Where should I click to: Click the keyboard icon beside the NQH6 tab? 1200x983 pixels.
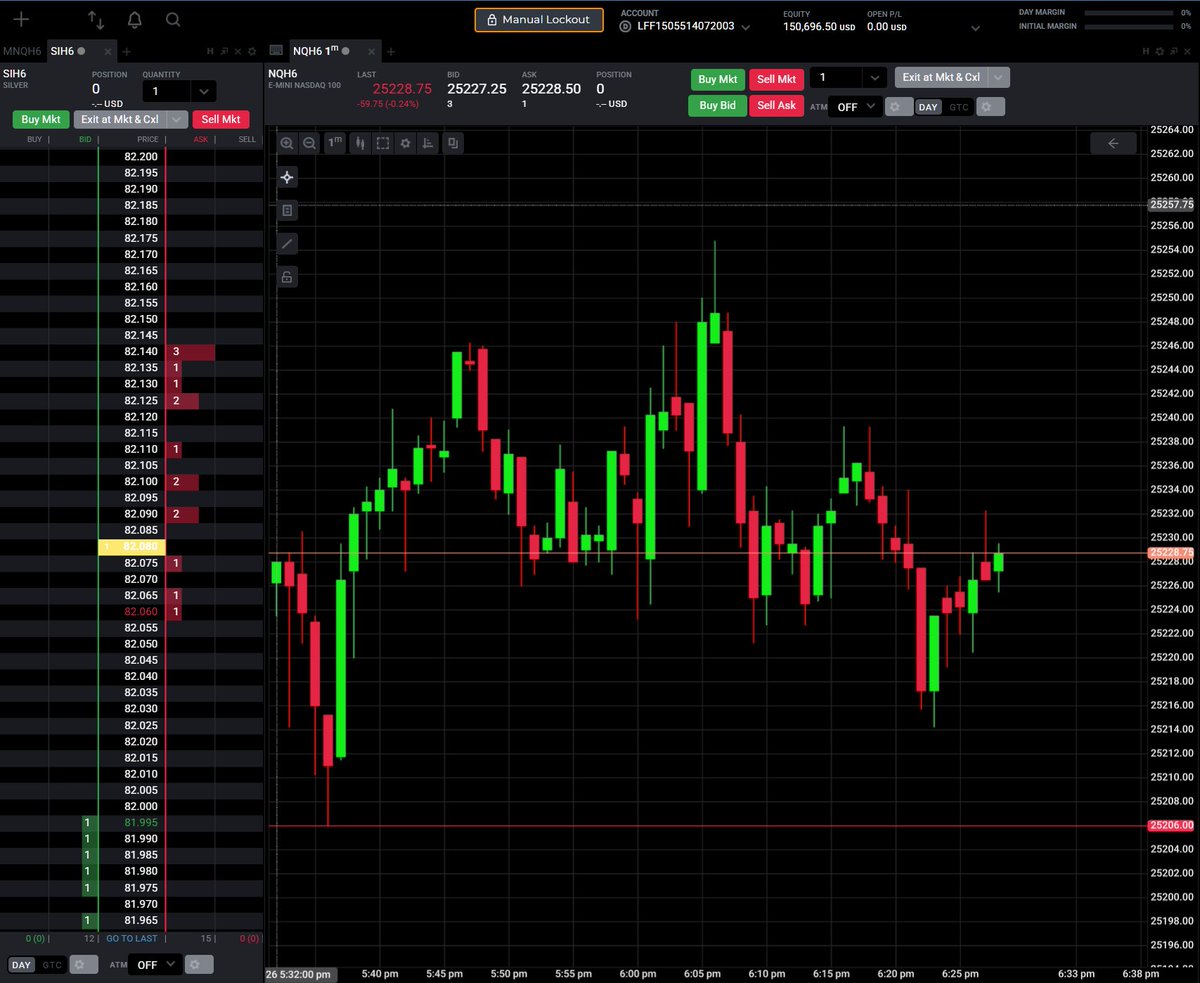point(275,51)
